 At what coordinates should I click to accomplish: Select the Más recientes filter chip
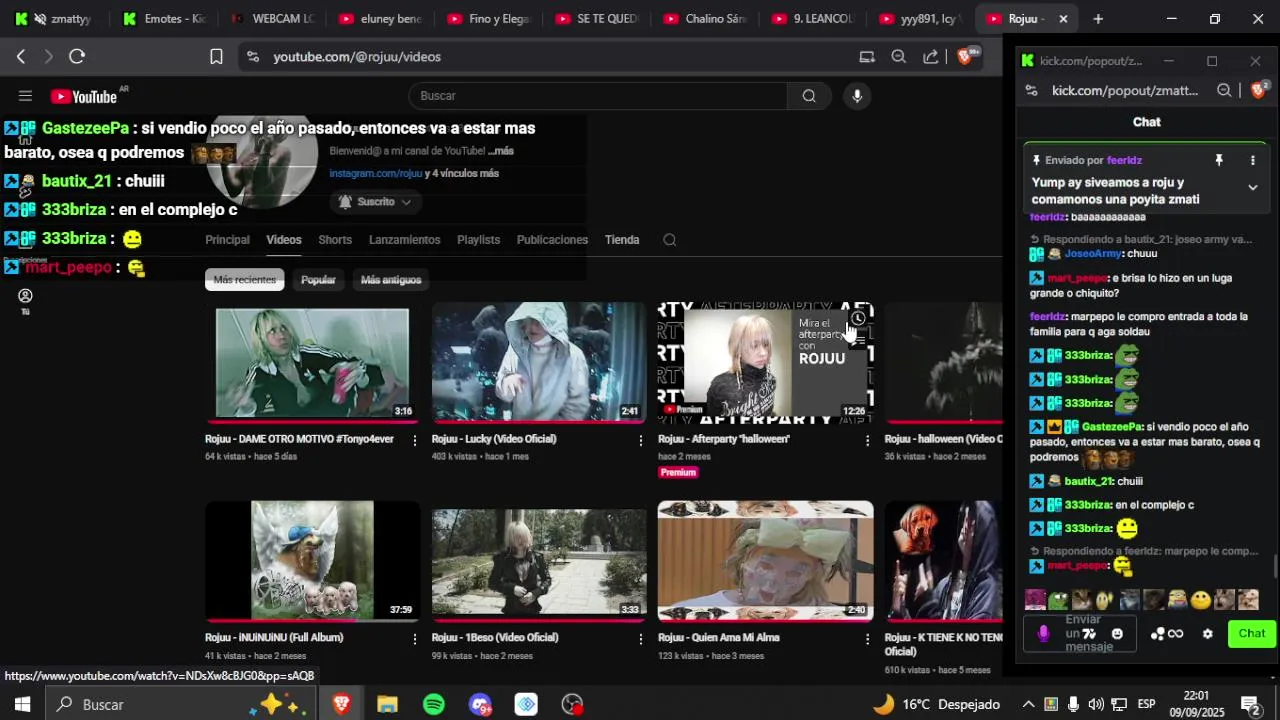point(245,280)
